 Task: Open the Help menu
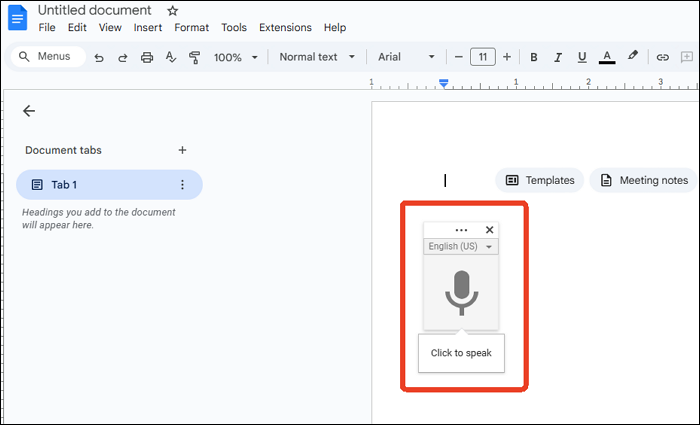click(x=335, y=28)
